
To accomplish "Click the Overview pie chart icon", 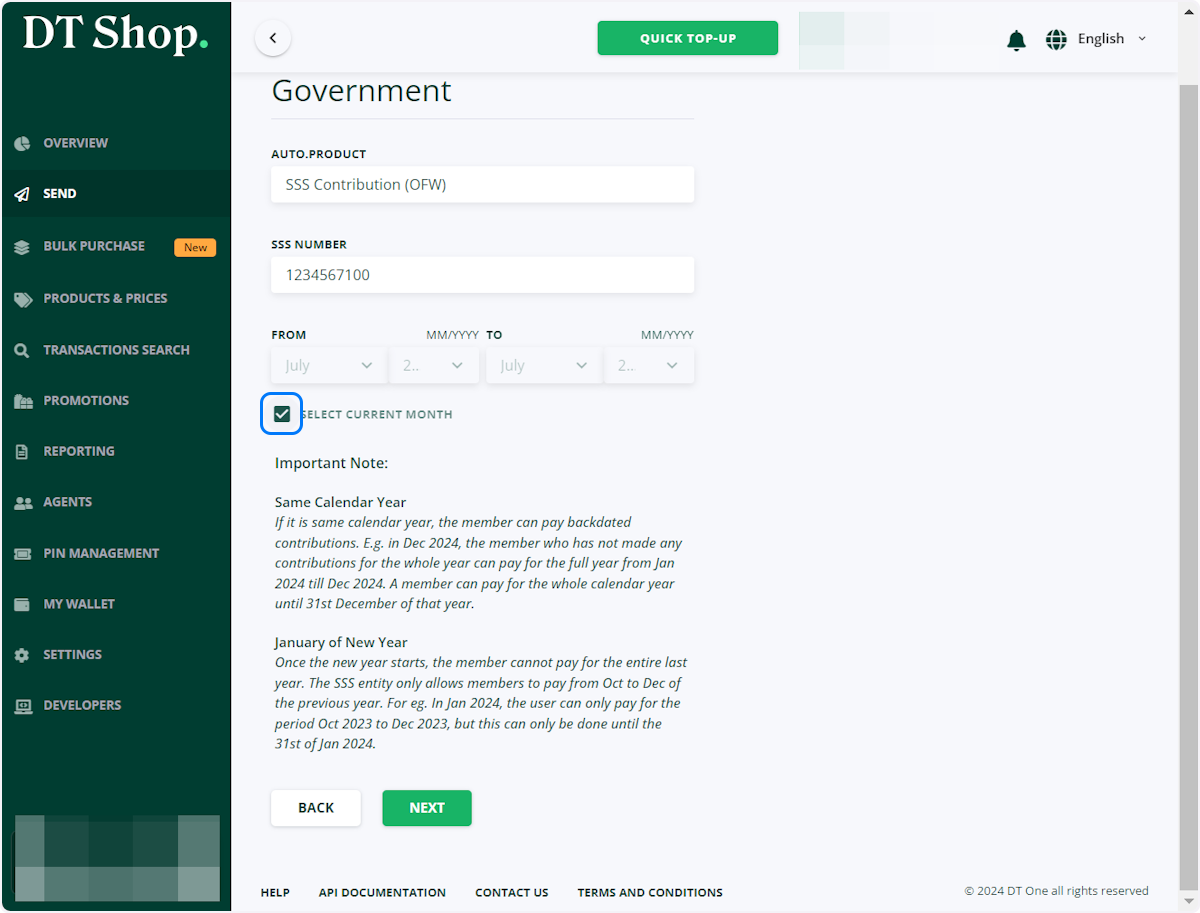I will coord(22,144).
